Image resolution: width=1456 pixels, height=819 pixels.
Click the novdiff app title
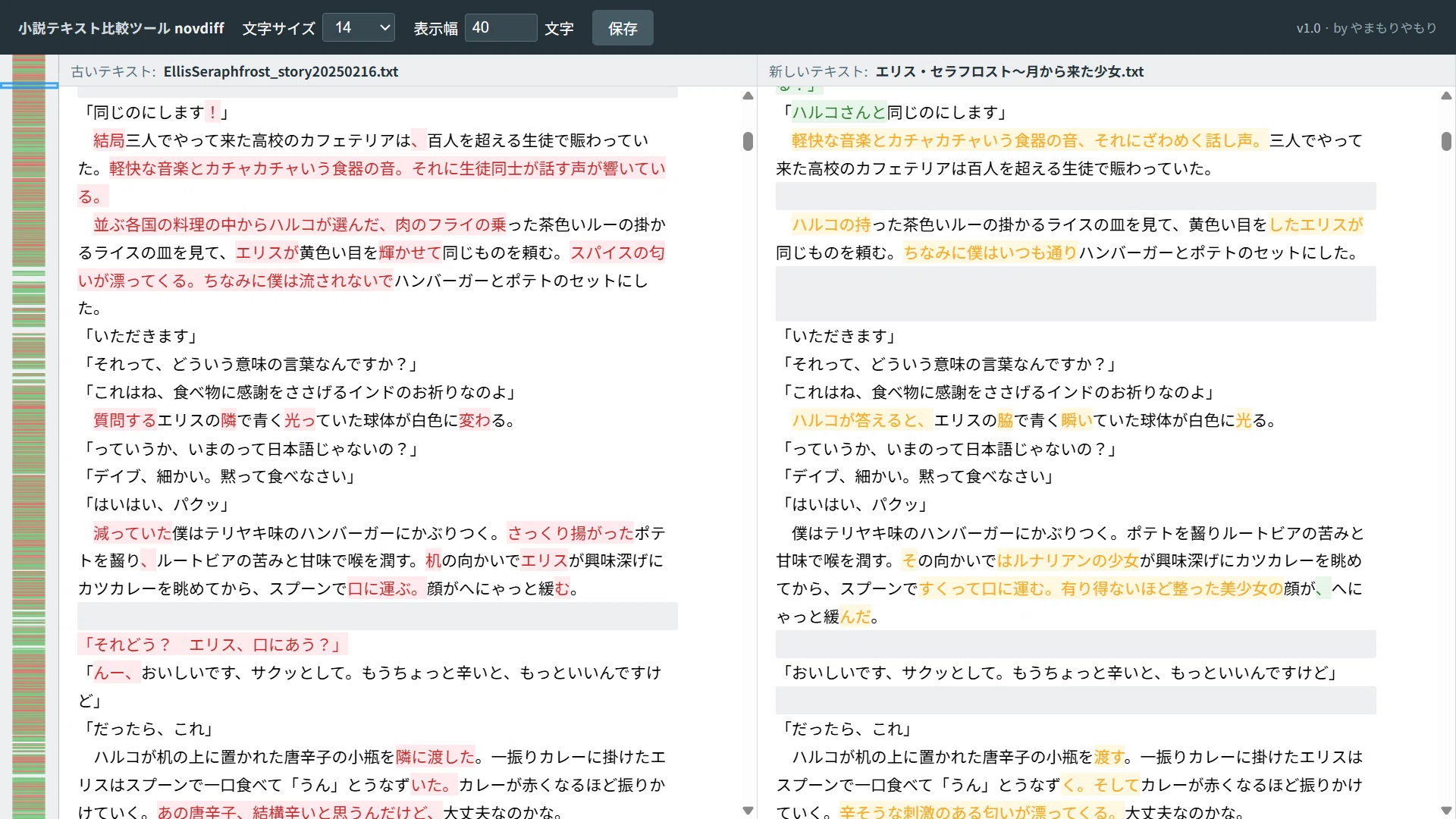121,28
